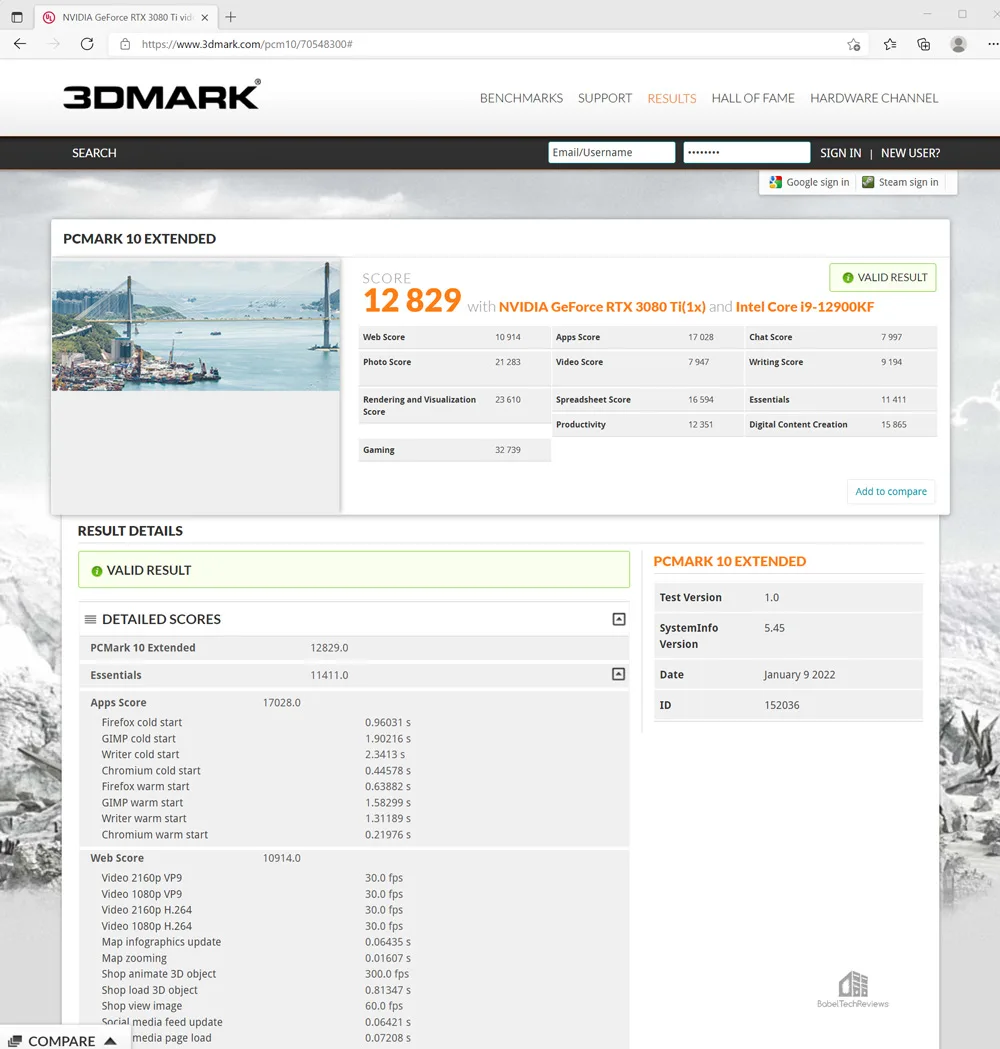Reload the page with refresh icon
The height and width of the screenshot is (1049, 1000).
coord(87,44)
